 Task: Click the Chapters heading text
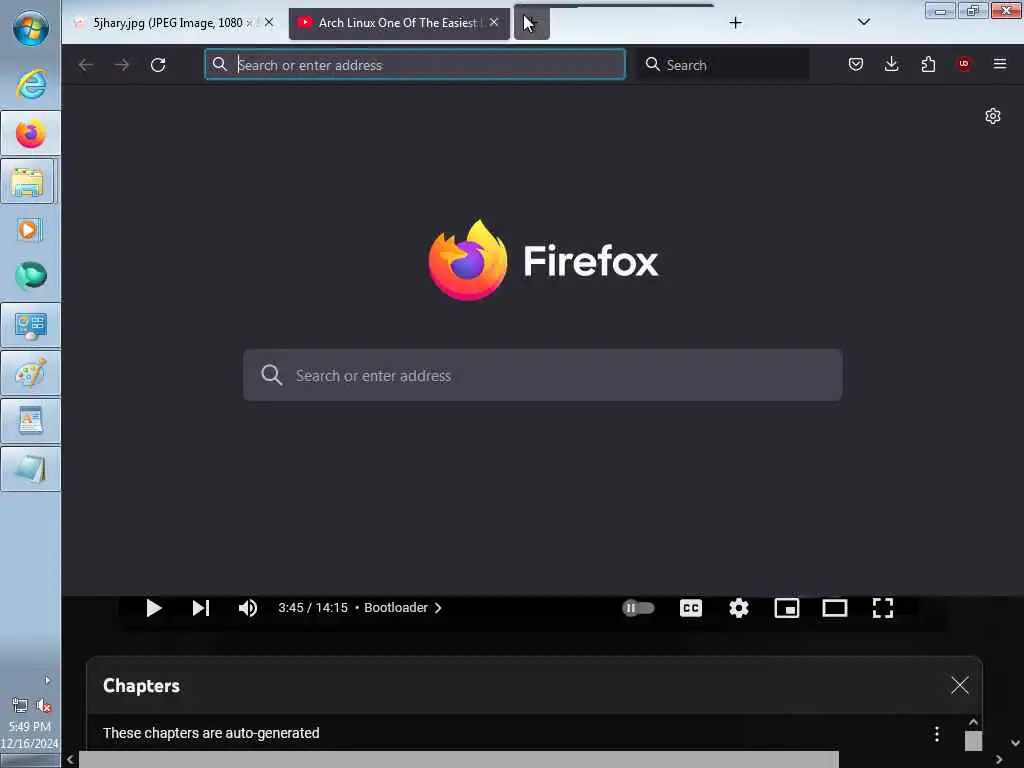point(141,686)
